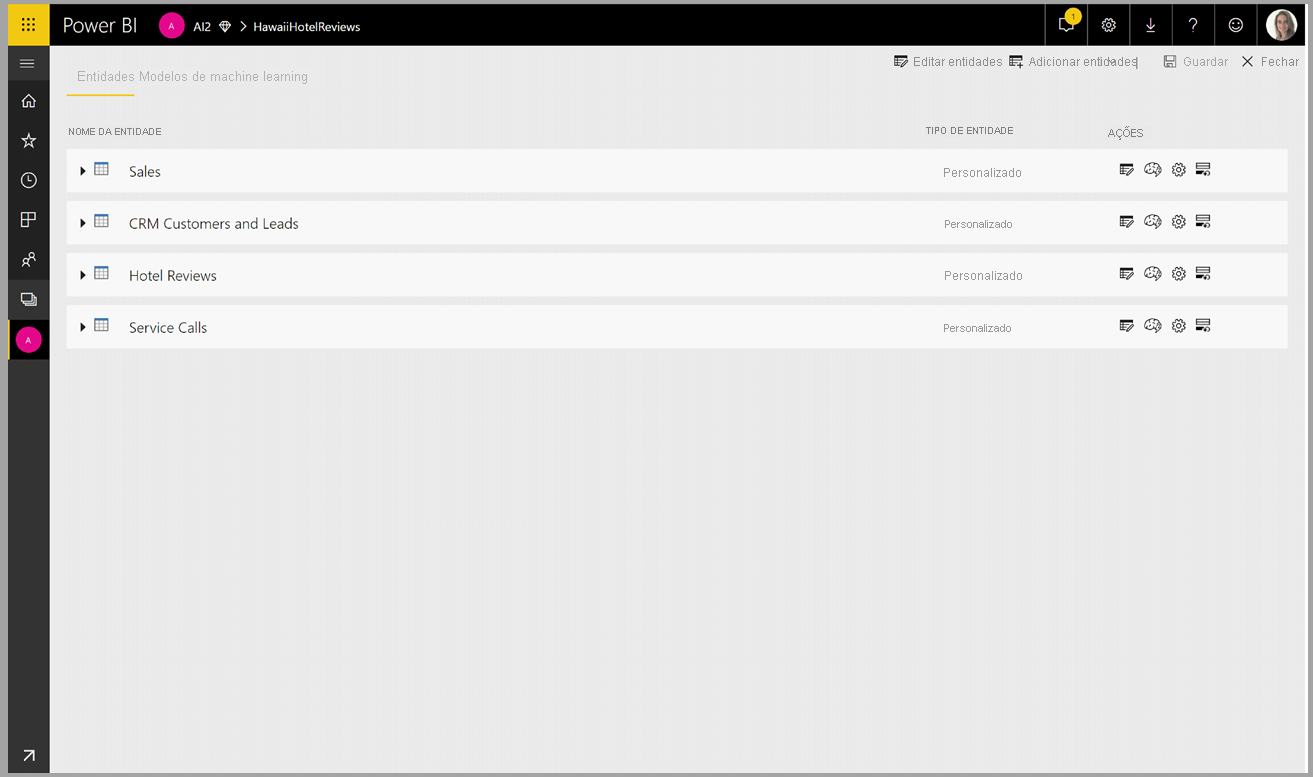Click incremental refresh icon for Sales
The width and height of the screenshot is (1313, 777).
(1204, 170)
